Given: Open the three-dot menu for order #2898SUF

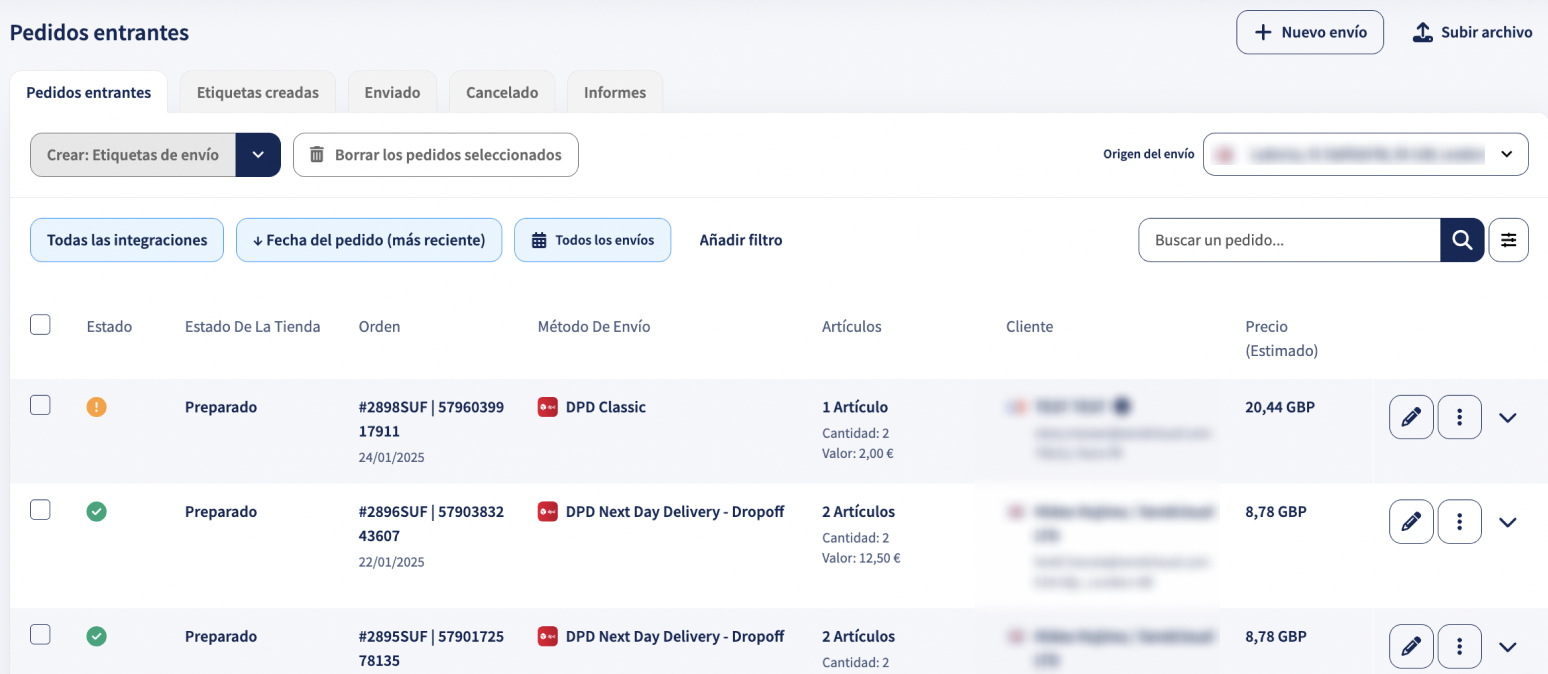Looking at the screenshot, I should click(x=1459, y=417).
